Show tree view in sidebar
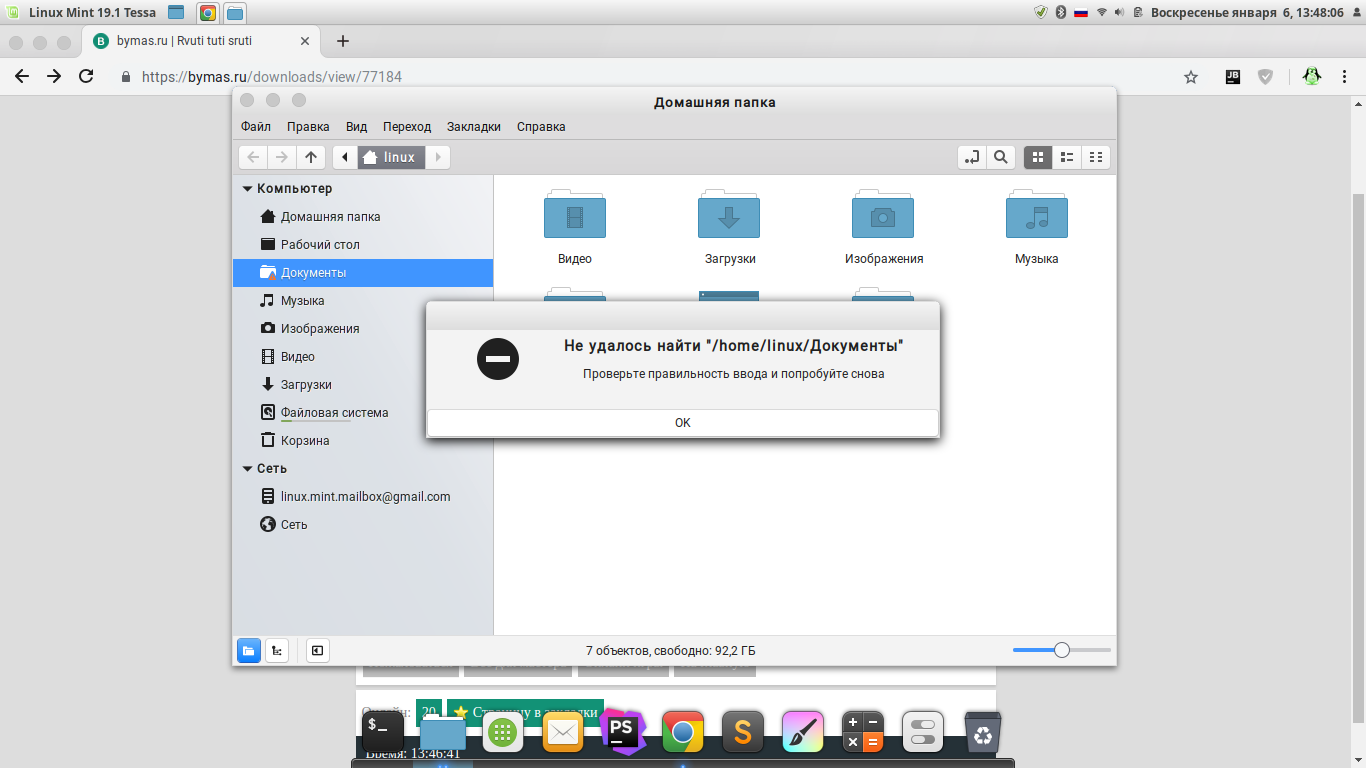Screen dimensions: 1366x768 point(277,650)
